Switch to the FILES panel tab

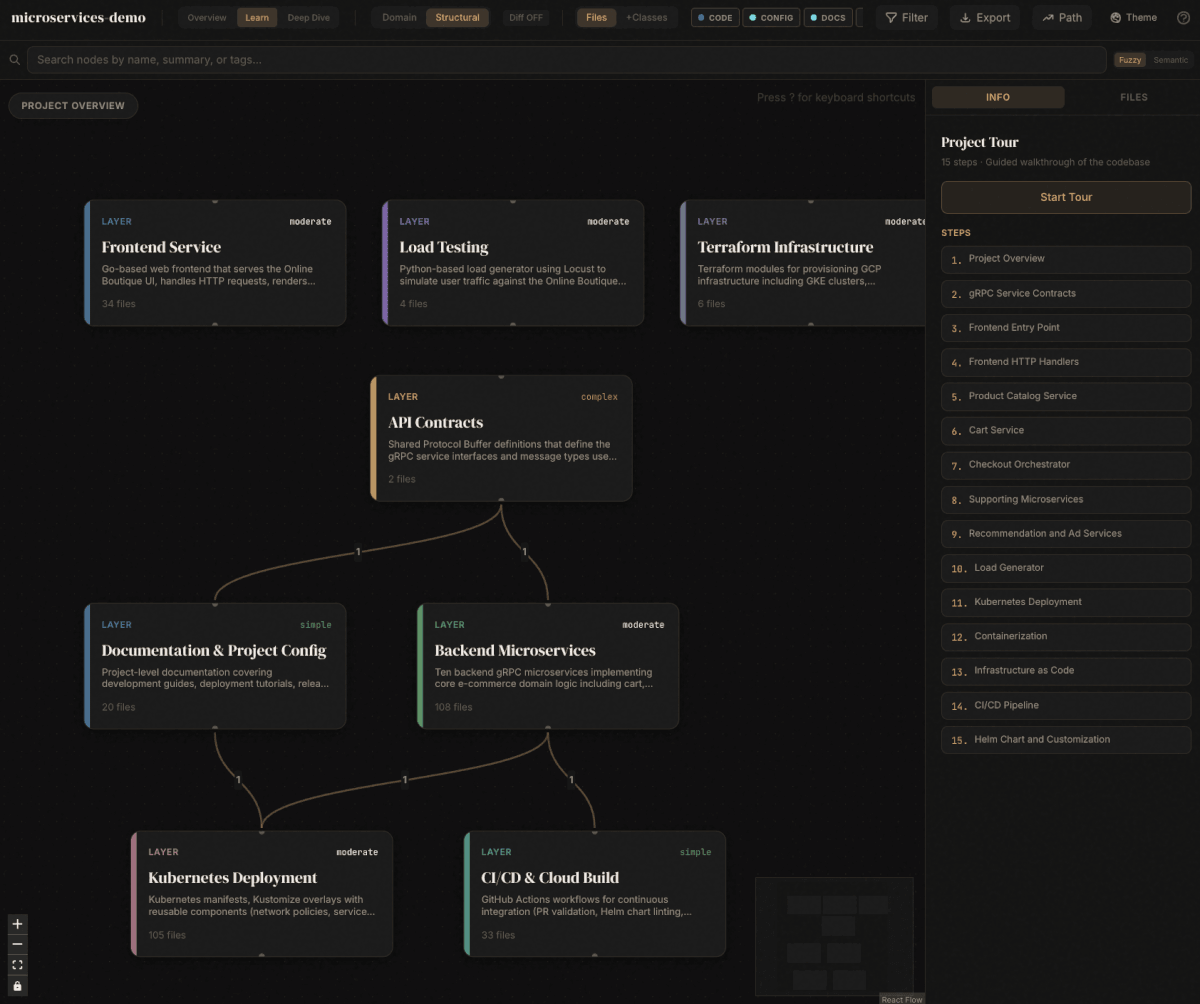coord(1134,97)
